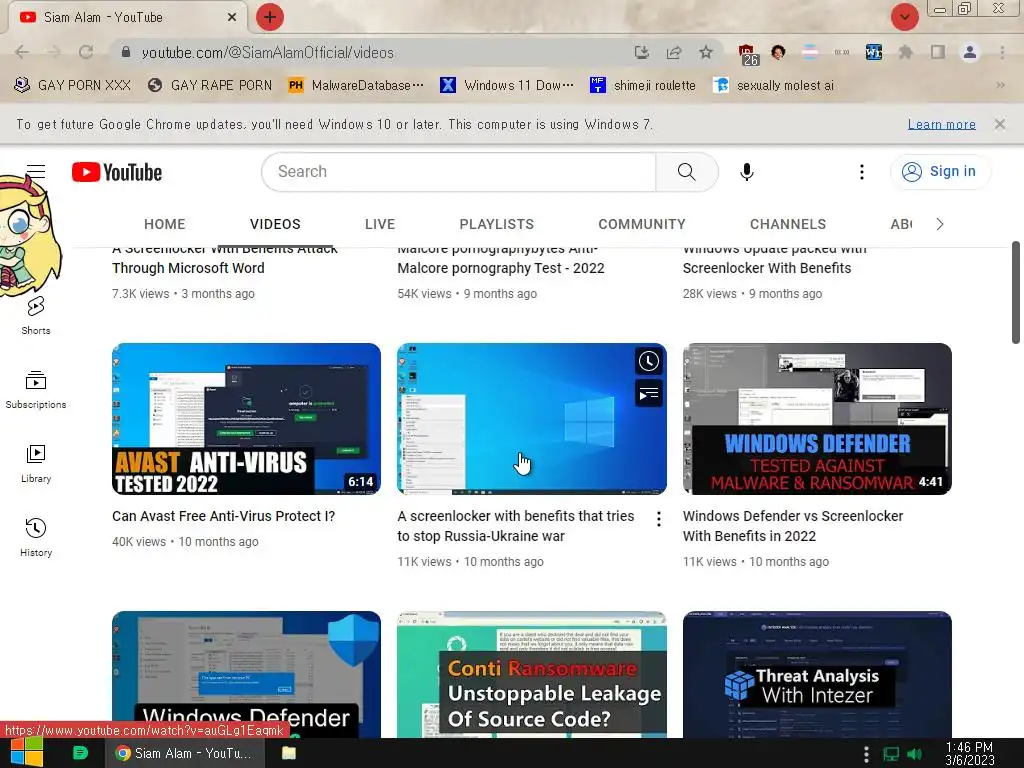Bookmark this page with star icon
The height and width of the screenshot is (768, 1024).
click(706, 52)
